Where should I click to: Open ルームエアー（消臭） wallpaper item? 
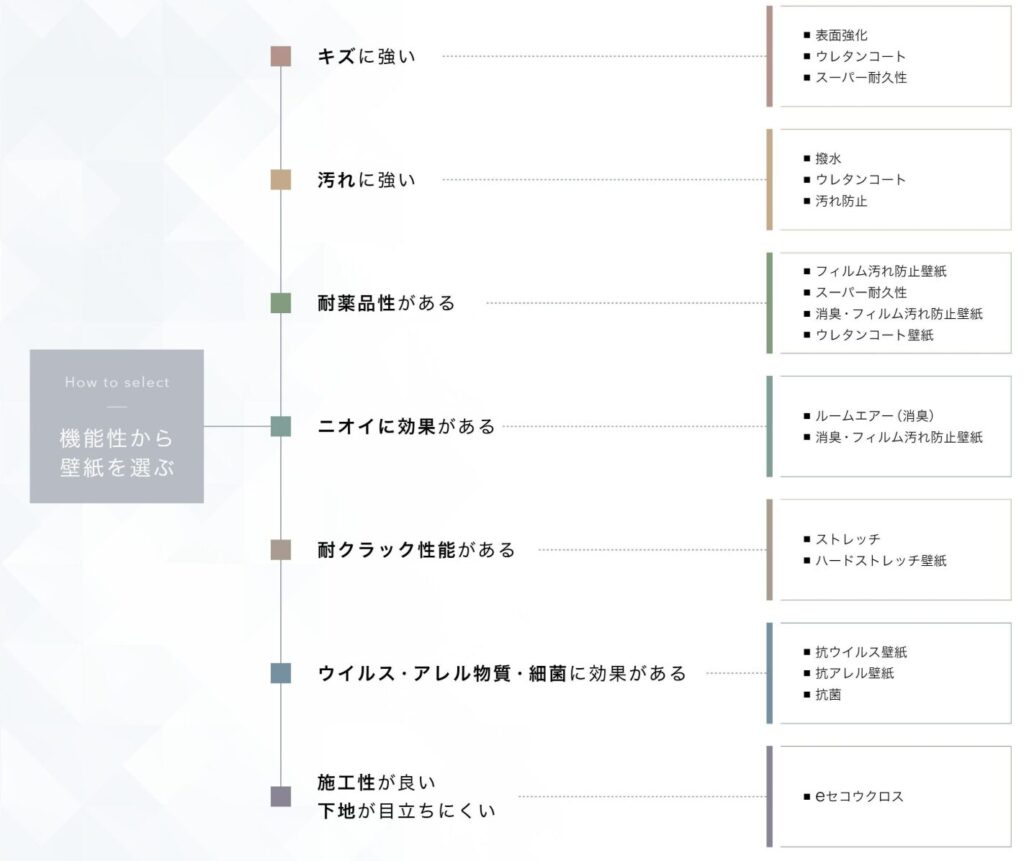874,416
